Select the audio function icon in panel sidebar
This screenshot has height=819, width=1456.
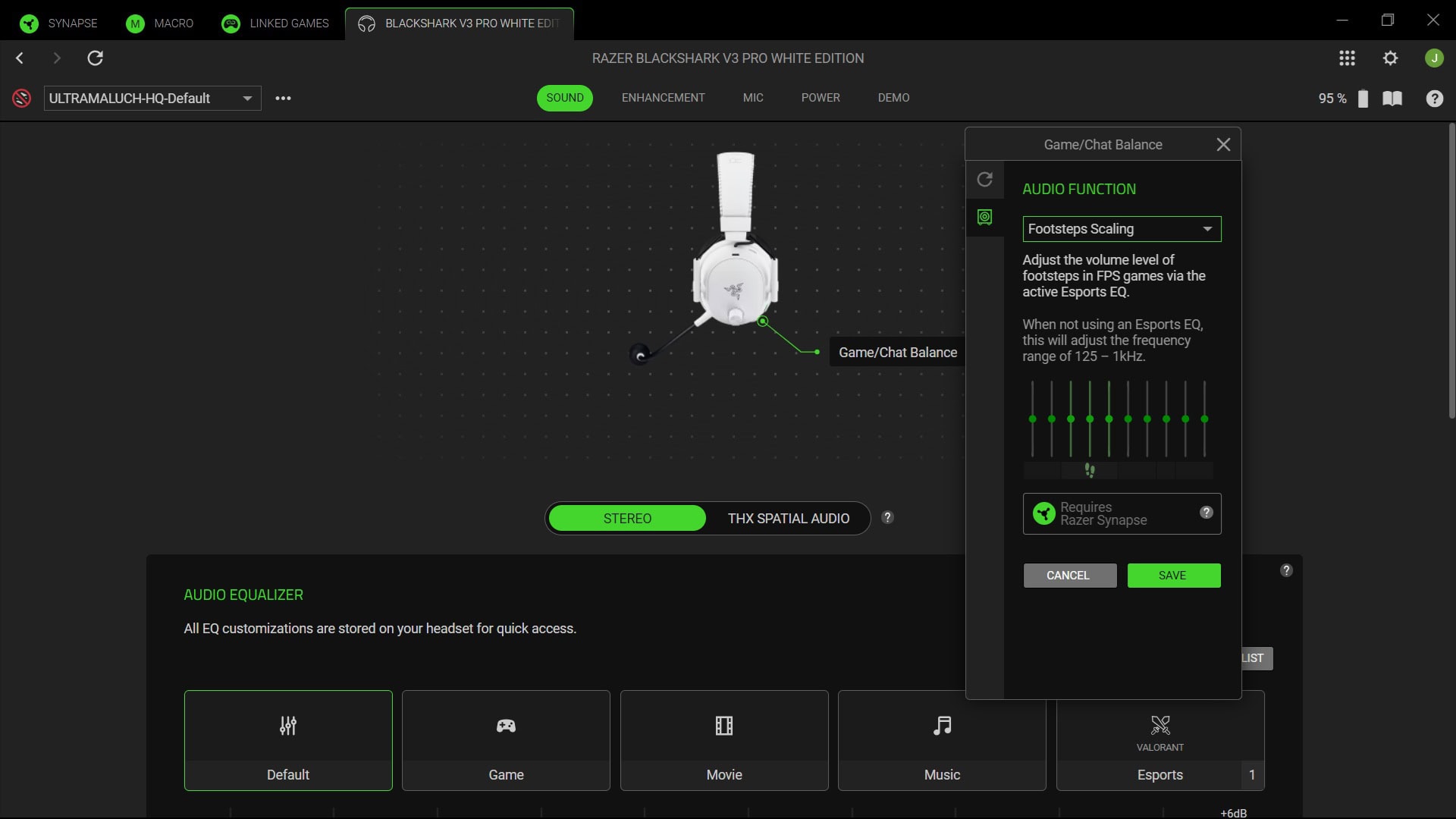pyautogui.click(x=984, y=218)
